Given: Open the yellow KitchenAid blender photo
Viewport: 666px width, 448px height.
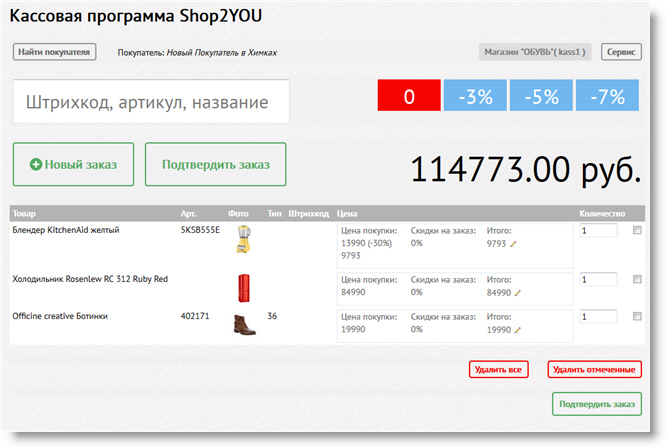Looking at the screenshot, I should click(x=241, y=239).
